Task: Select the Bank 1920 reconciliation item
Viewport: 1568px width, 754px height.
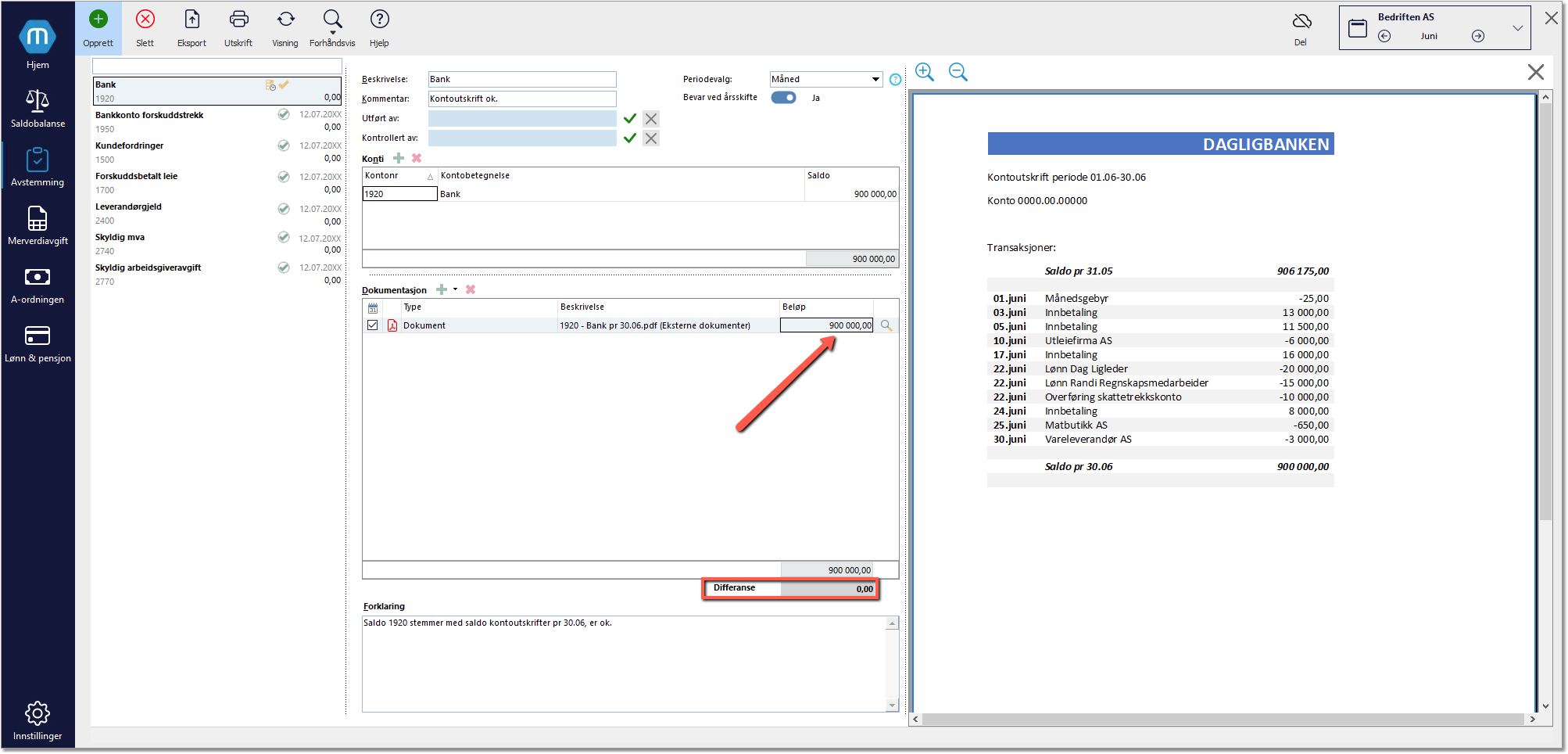Action: (x=217, y=91)
